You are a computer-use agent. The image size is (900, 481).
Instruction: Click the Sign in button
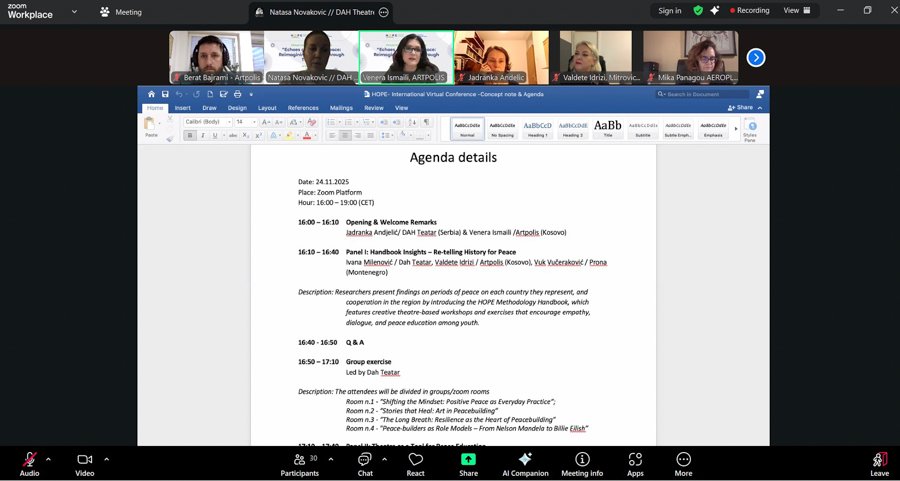click(670, 11)
